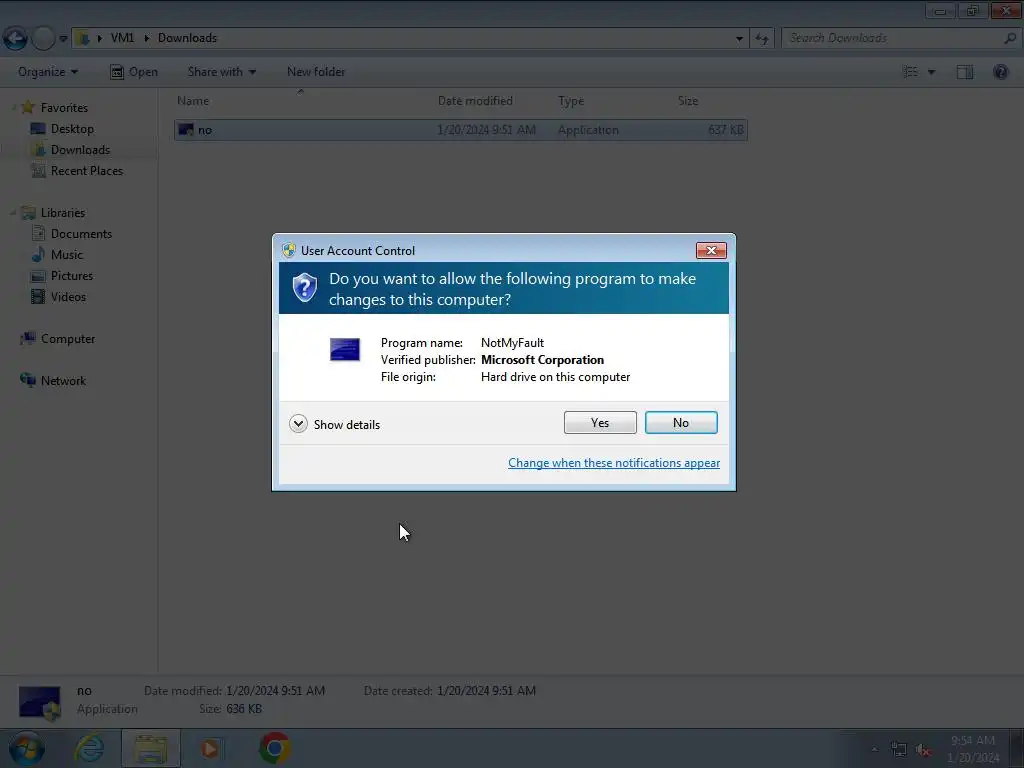The width and height of the screenshot is (1024, 768).
Task: Open the view options dropdown arrow
Action: (931, 72)
